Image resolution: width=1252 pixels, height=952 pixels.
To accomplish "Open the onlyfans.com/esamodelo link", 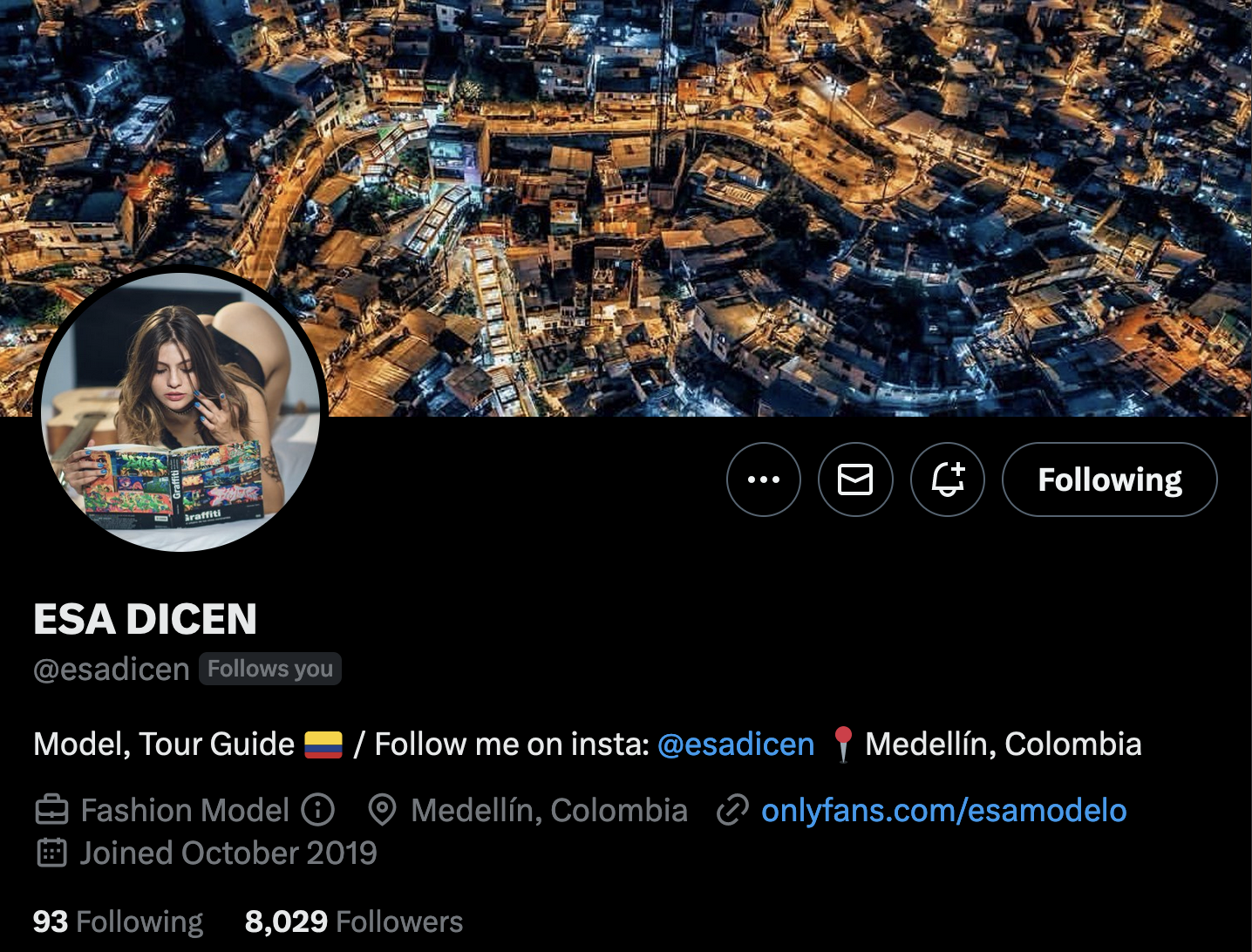I will tap(944, 811).
